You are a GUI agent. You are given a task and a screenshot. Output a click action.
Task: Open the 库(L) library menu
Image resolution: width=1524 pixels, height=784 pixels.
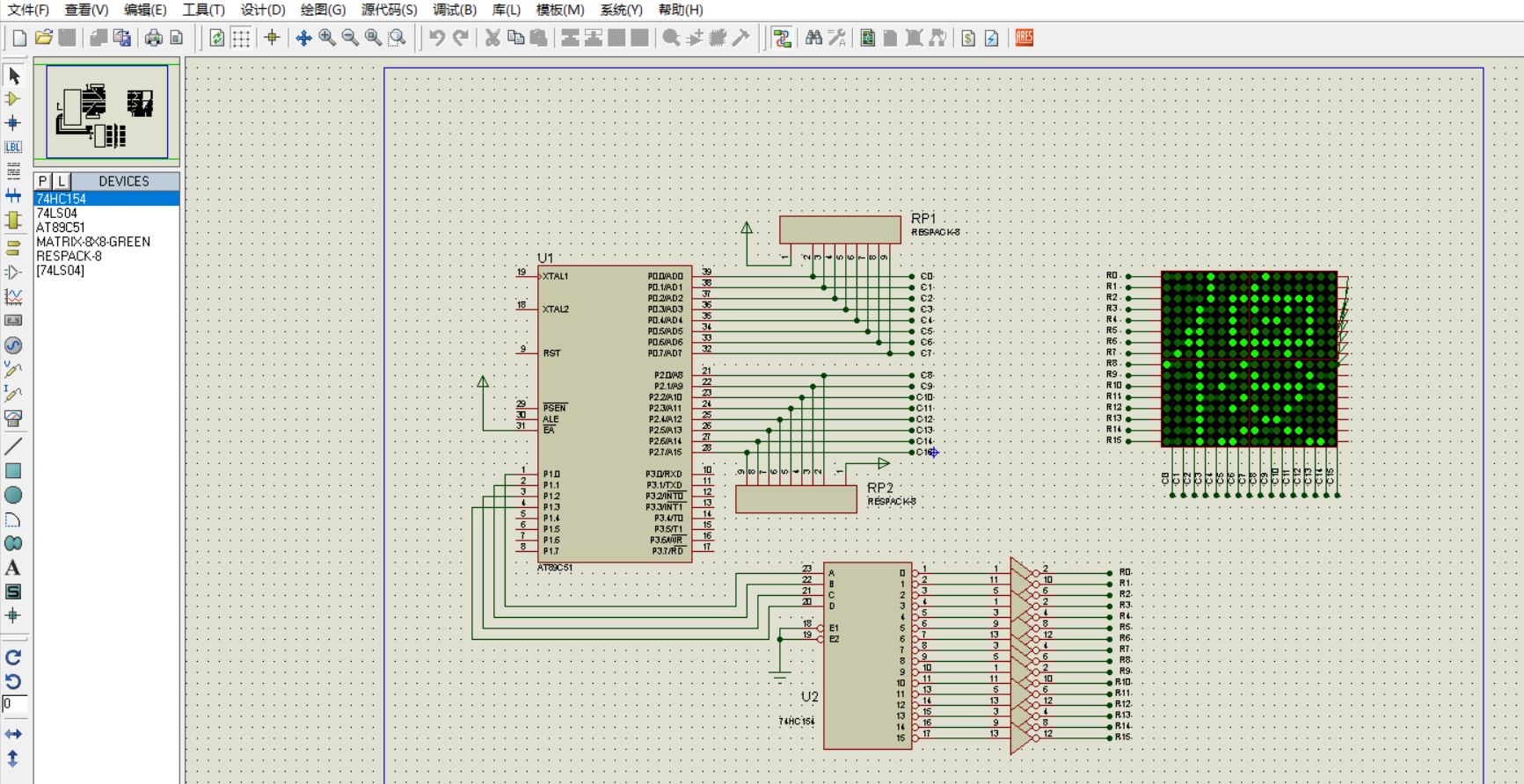point(507,10)
